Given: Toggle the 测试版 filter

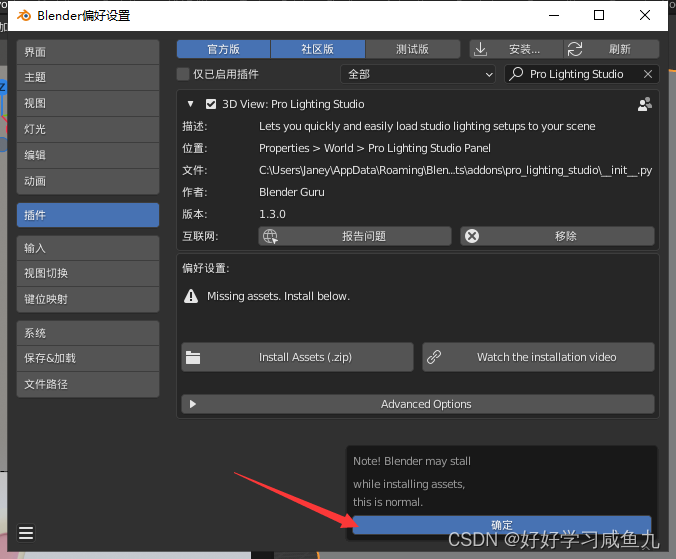Looking at the screenshot, I should point(413,49).
